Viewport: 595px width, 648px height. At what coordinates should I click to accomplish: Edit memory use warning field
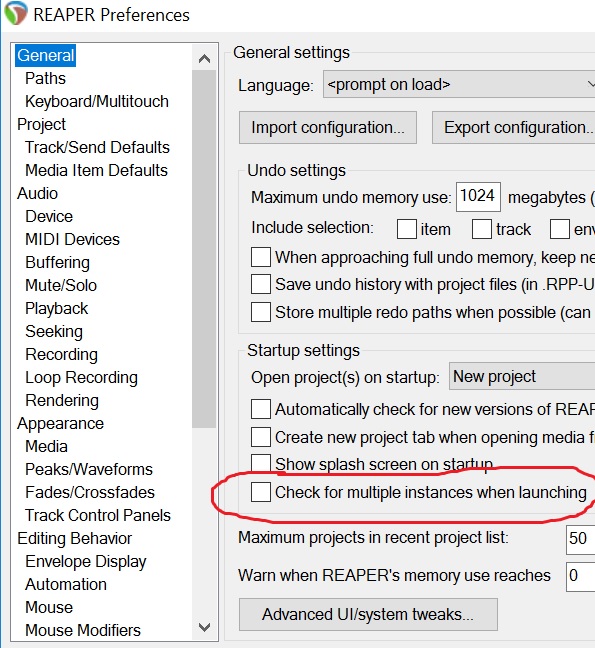click(x=581, y=576)
